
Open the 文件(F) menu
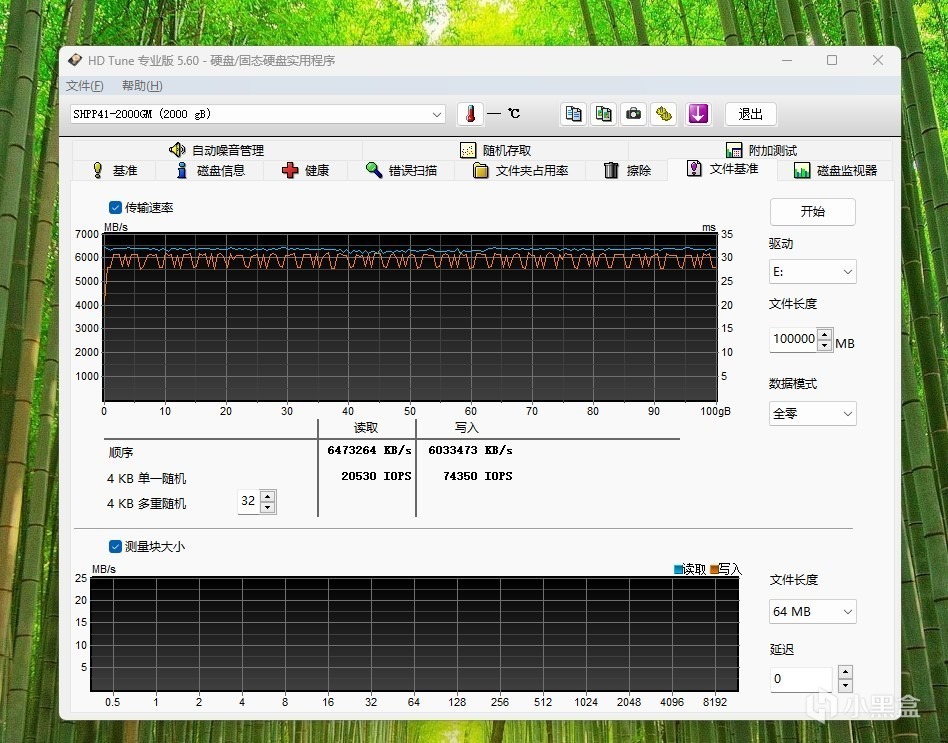85,85
